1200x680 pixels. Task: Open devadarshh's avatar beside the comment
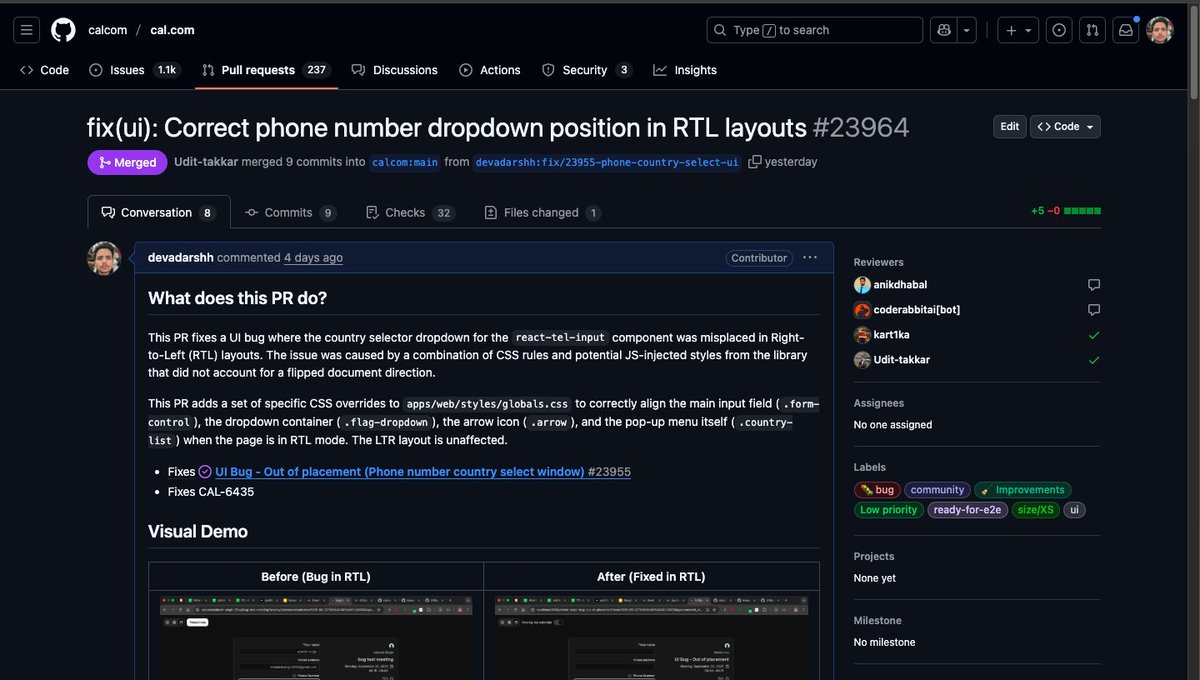104,258
